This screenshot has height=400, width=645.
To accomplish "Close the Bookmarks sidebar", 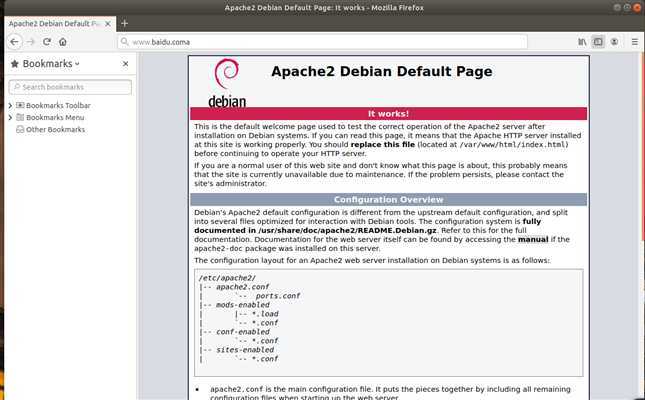I will coord(125,64).
